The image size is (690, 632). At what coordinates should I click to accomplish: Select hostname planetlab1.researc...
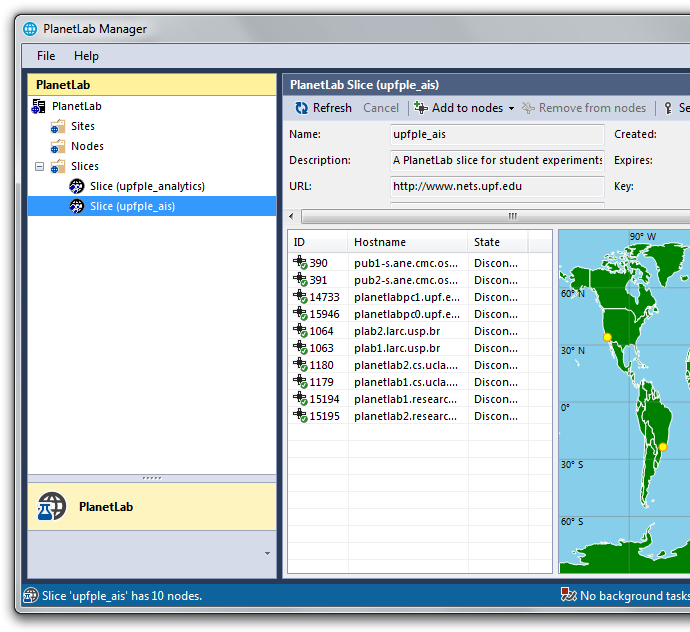[406, 400]
